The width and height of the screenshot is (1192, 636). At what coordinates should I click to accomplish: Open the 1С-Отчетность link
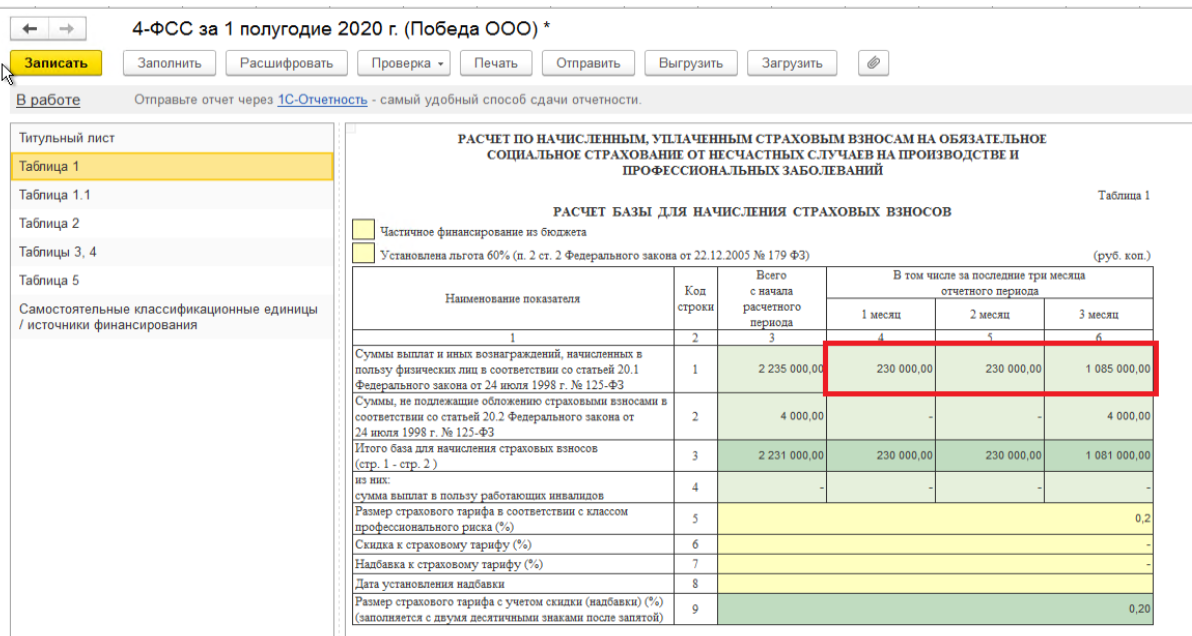(x=322, y=100)
